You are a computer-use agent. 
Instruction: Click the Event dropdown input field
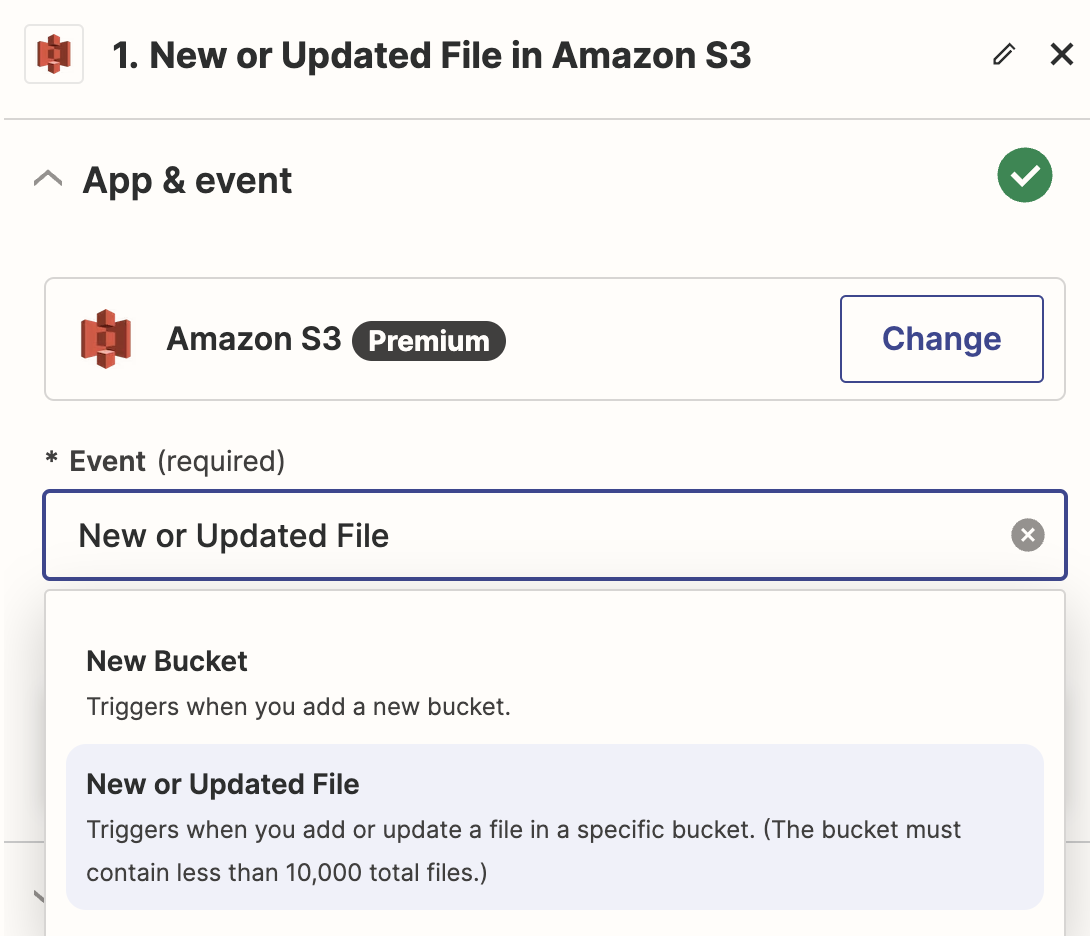pos(555,535)
